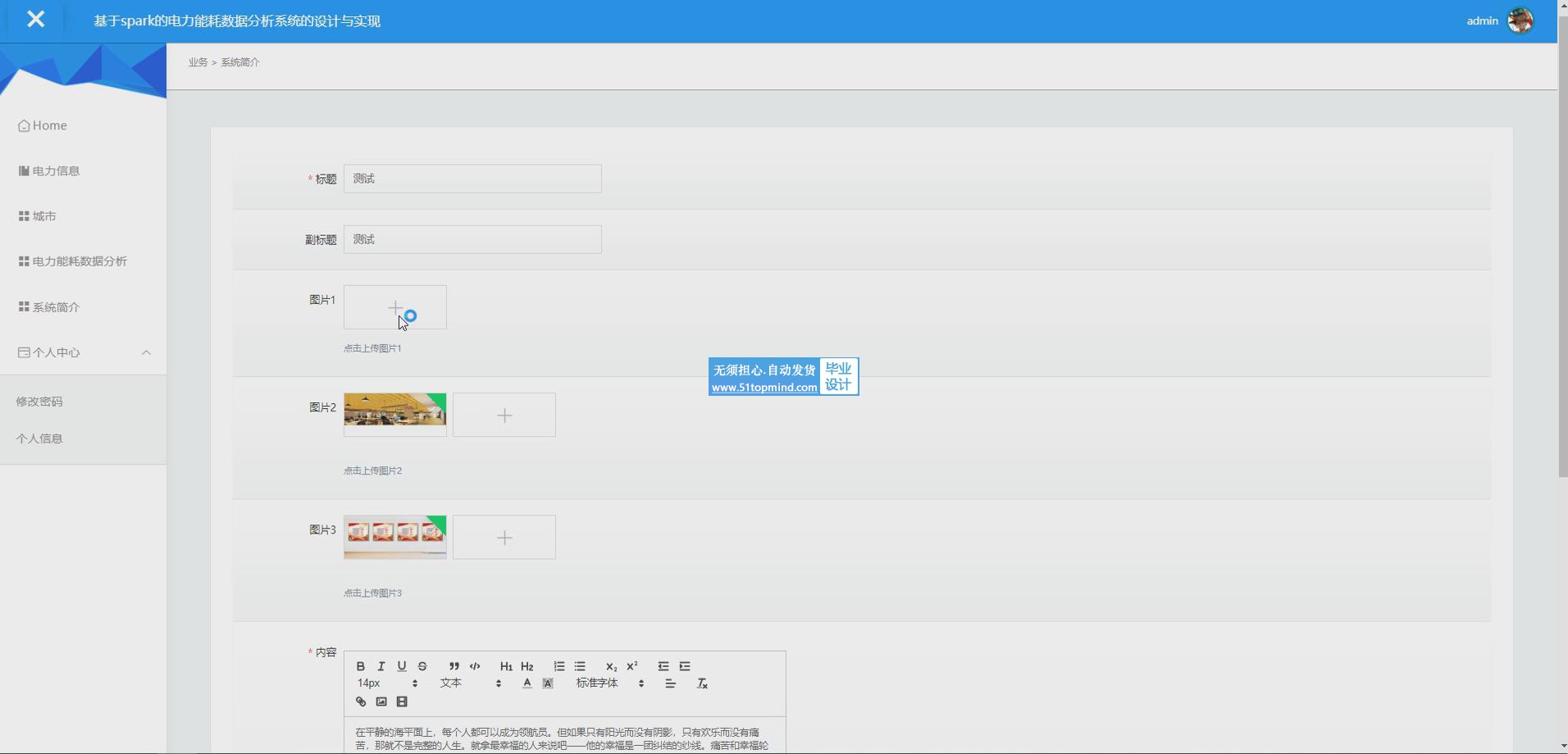Screen dimensions: 1568x754
Task: Click the upload plus box for 图片1
Action: [x=394, y=307]
